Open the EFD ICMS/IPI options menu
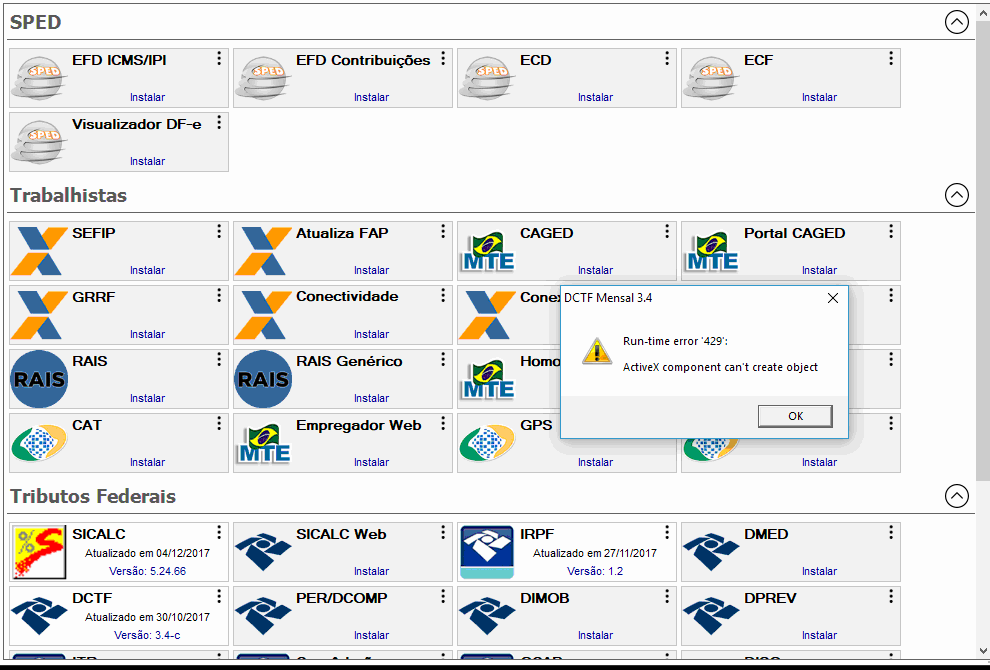 tap(219, 59)
